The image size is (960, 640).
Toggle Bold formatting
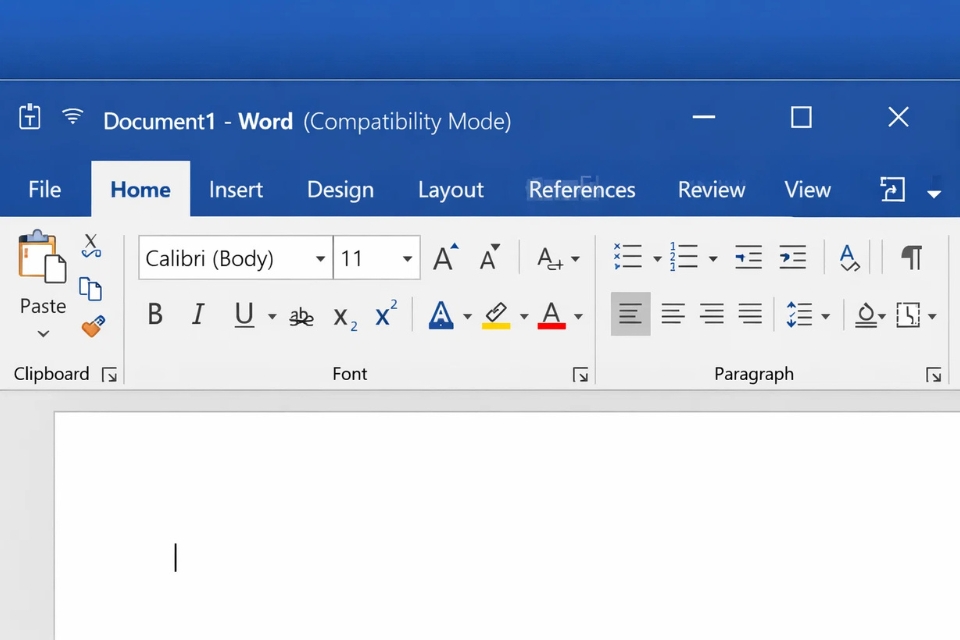[x=155, y=315]
